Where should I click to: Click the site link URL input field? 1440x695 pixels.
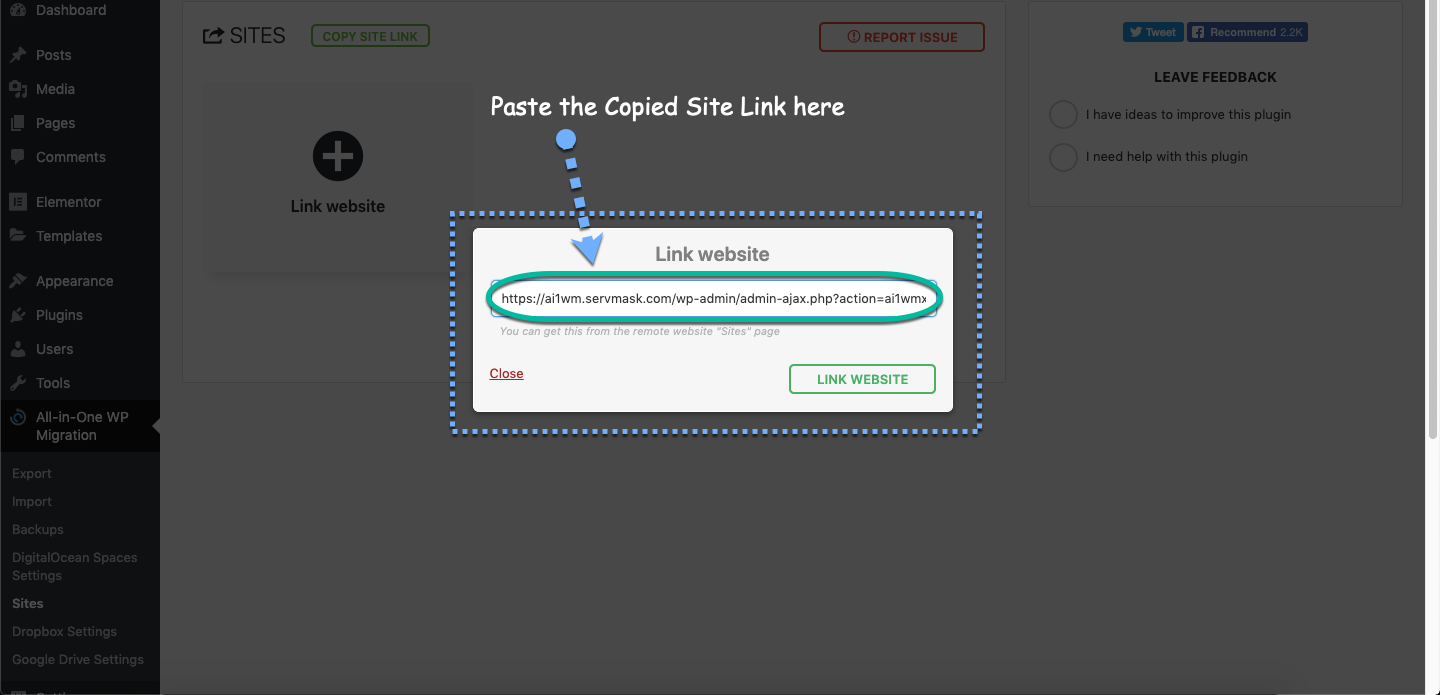[x=714, y=299]
